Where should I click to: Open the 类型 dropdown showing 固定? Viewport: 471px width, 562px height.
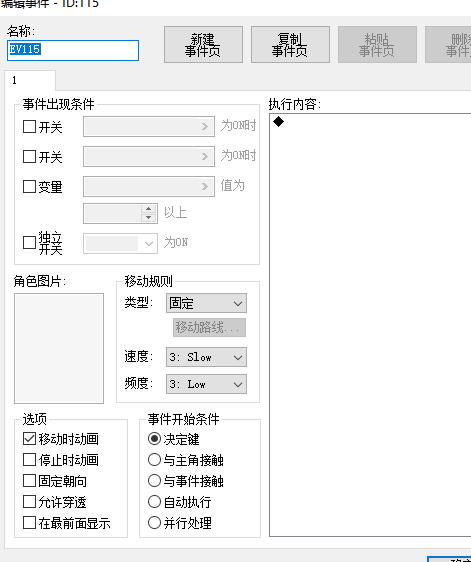click(x=206, y=303)
